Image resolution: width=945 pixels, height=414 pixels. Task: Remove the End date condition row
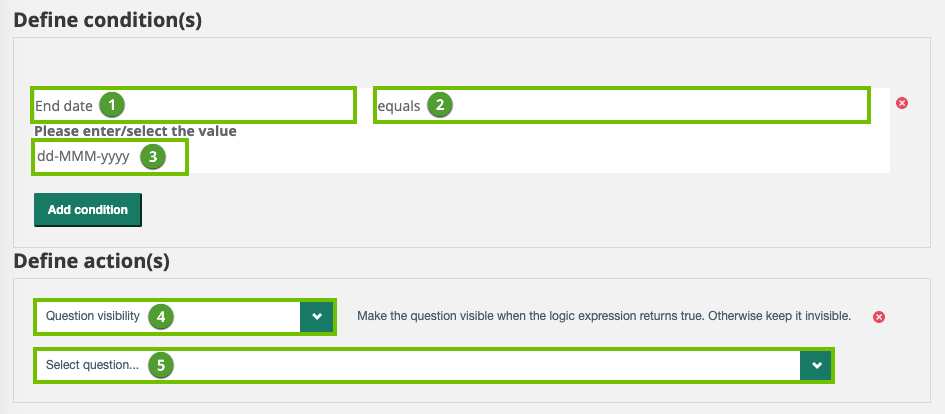pos(902,103)
